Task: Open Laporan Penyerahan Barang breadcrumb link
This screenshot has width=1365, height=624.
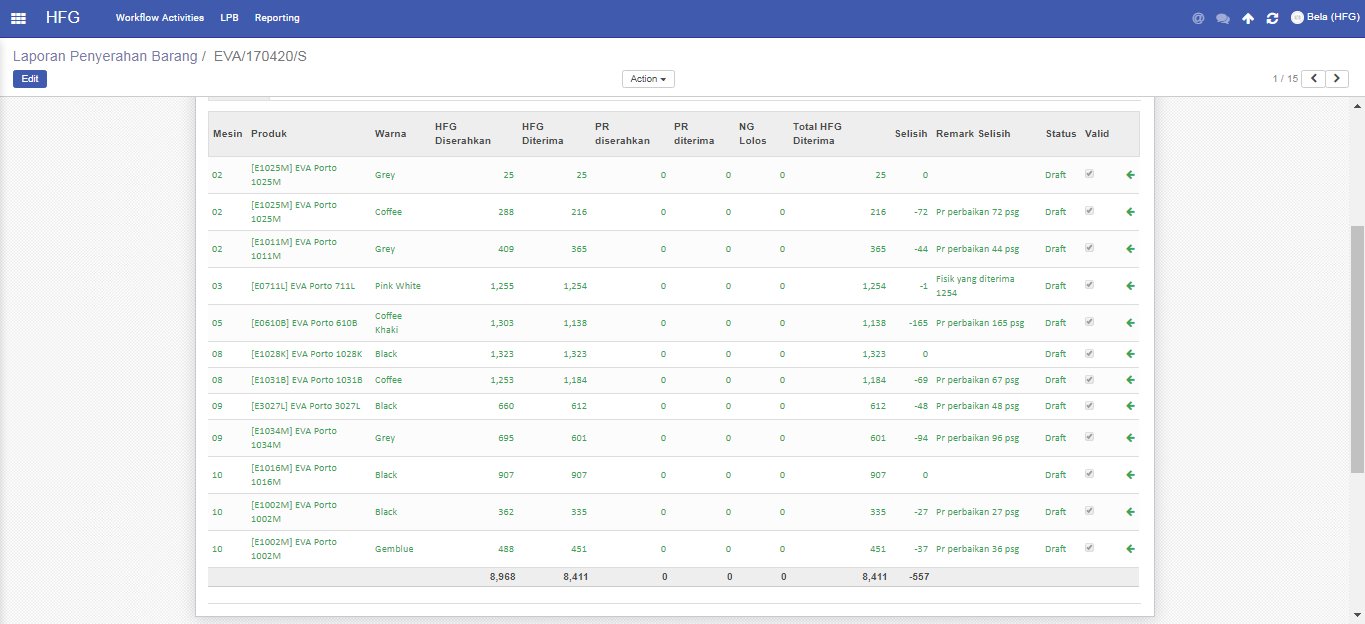Action: [x=105, y=56]
